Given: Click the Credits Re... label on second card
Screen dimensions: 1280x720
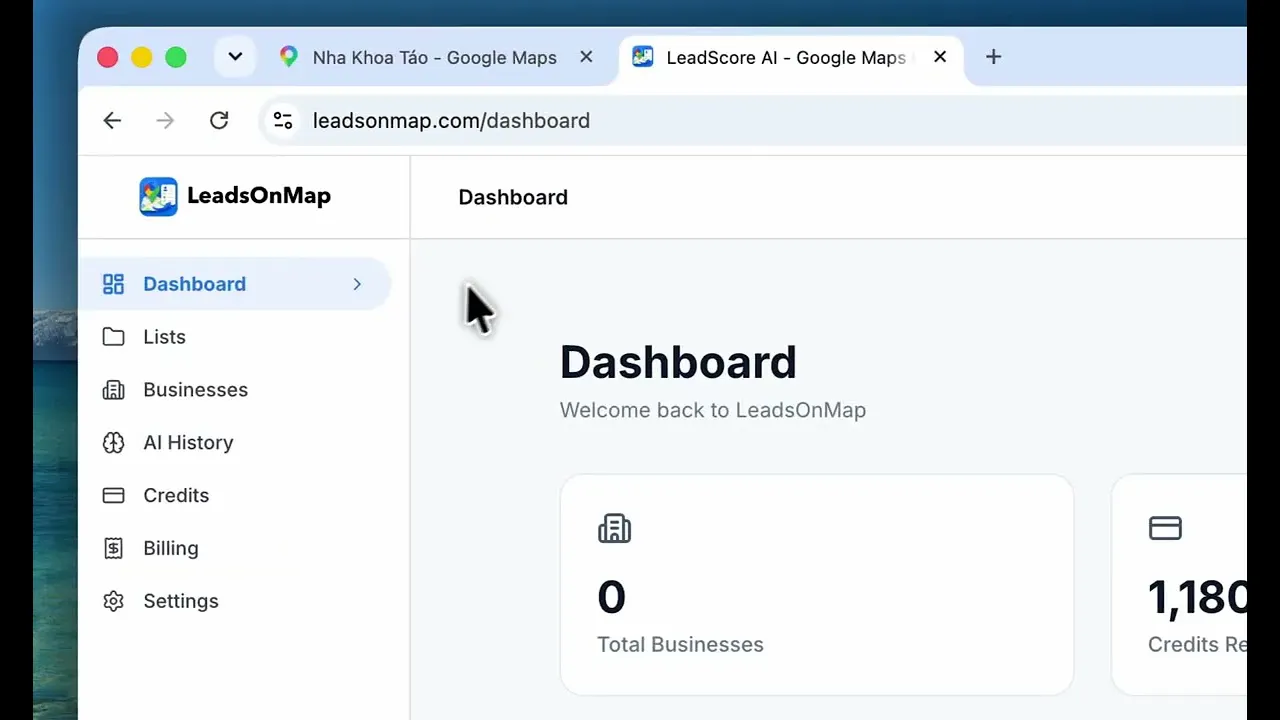Looking at the screenshot, I should click(x=1197, y=645).
